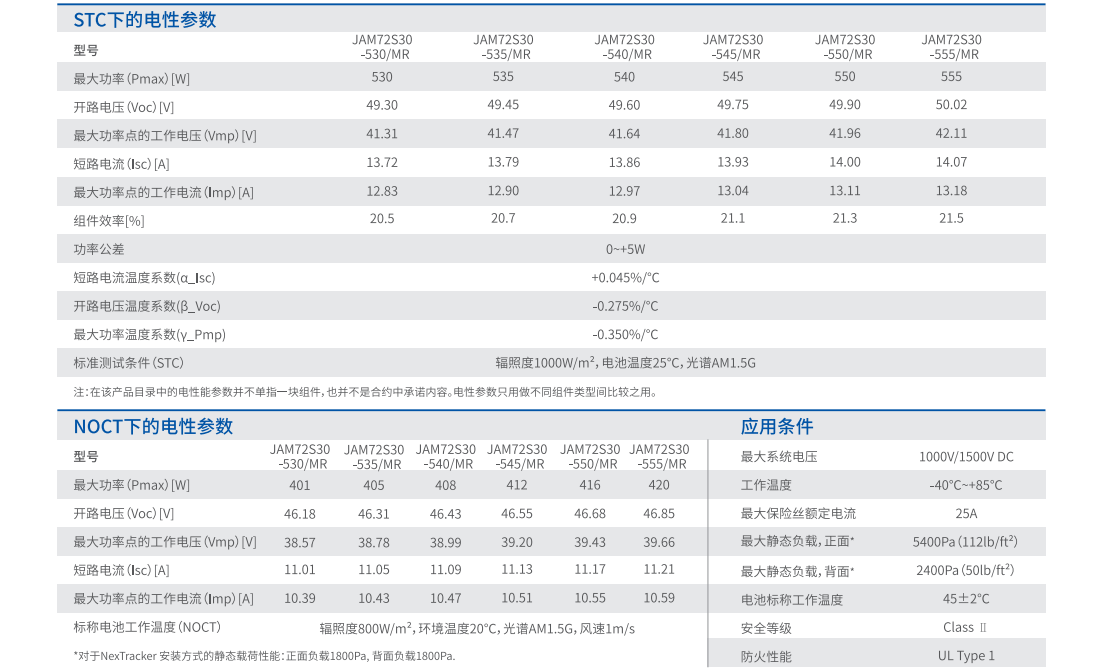Viewport: 1104px width, 672px height.
Task: Select the value '1000V/1500V DC'
Action: point(966,457)
